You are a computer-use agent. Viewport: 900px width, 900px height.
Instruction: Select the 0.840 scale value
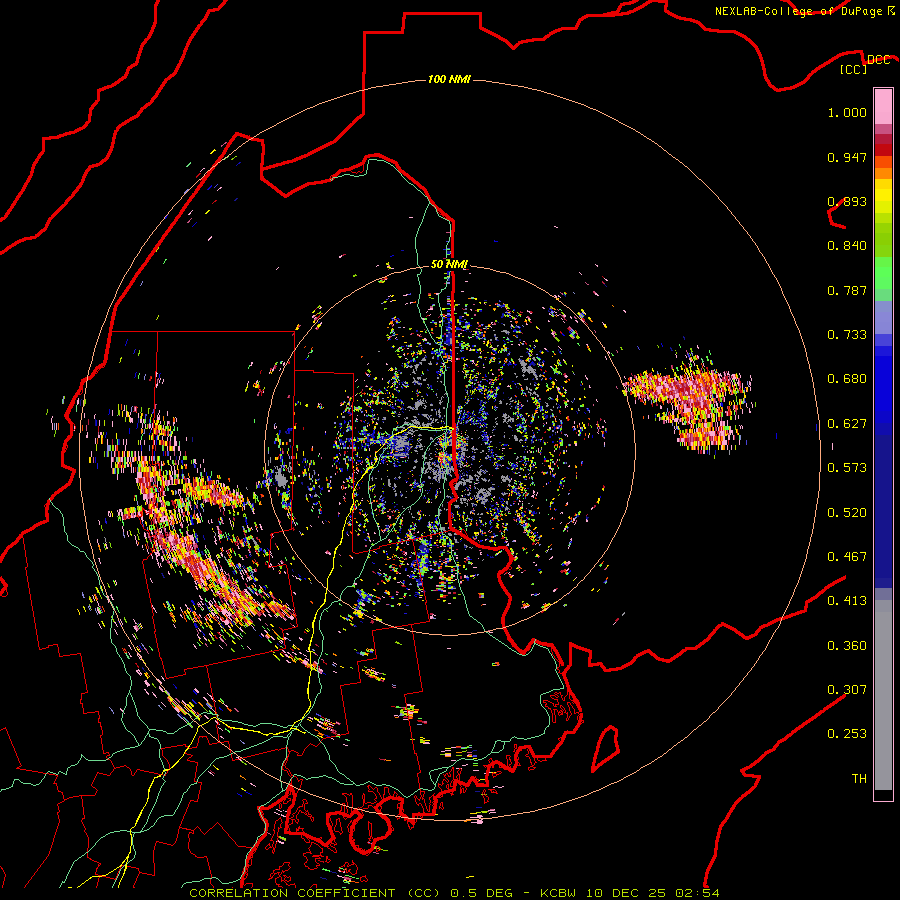click(847, 246)
